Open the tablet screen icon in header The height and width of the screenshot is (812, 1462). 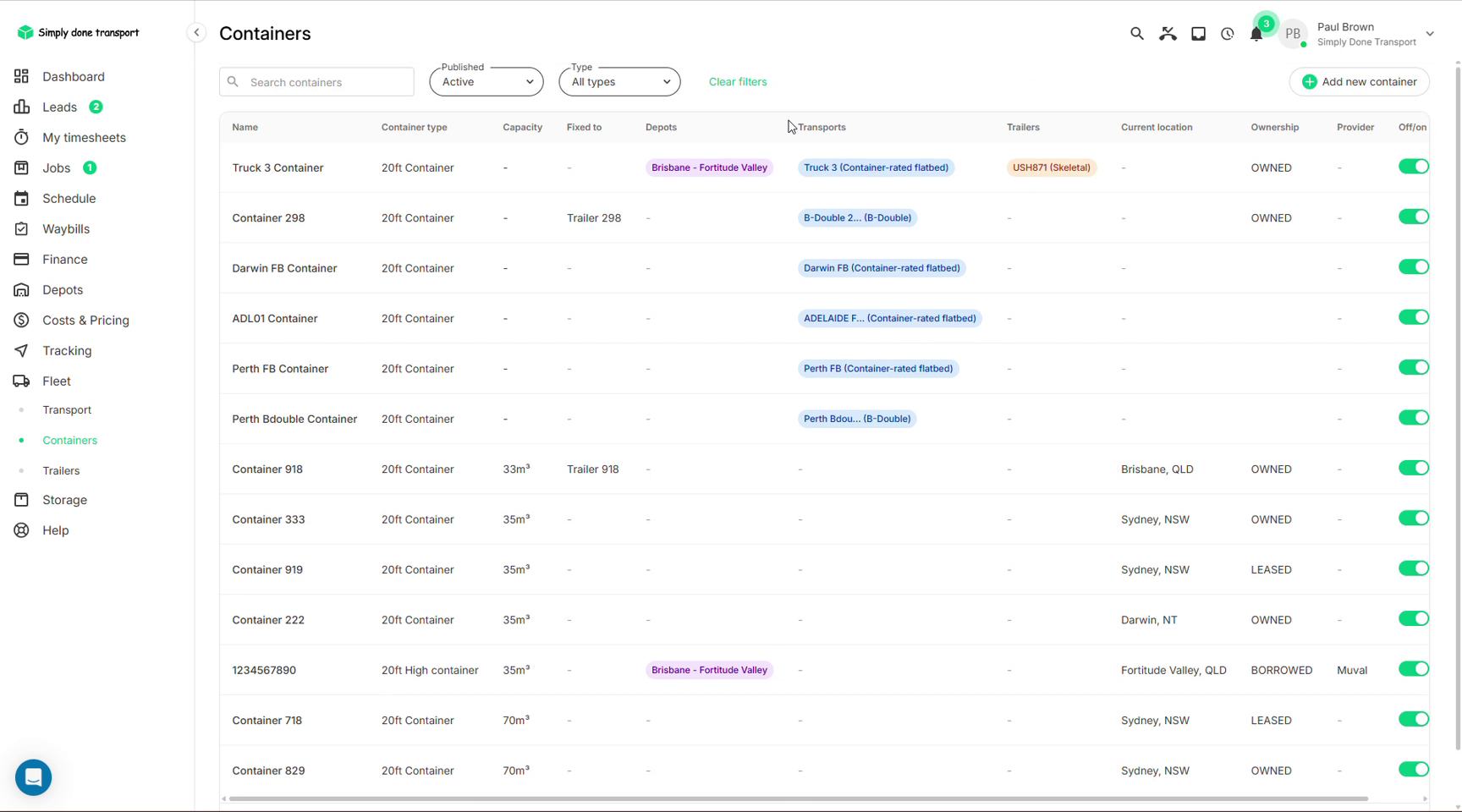pos(1198,34)
